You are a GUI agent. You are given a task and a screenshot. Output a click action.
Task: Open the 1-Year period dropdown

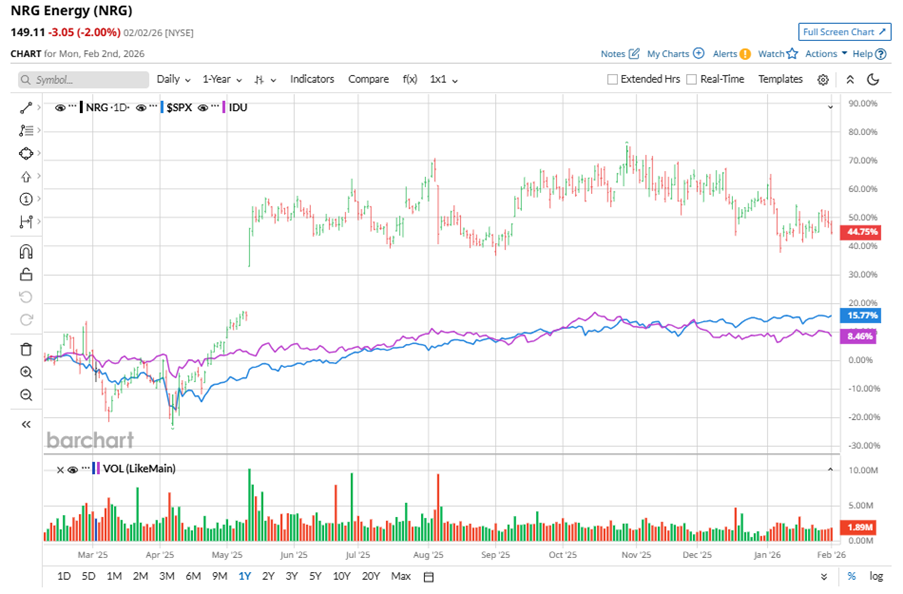click(x=222, y=80)
